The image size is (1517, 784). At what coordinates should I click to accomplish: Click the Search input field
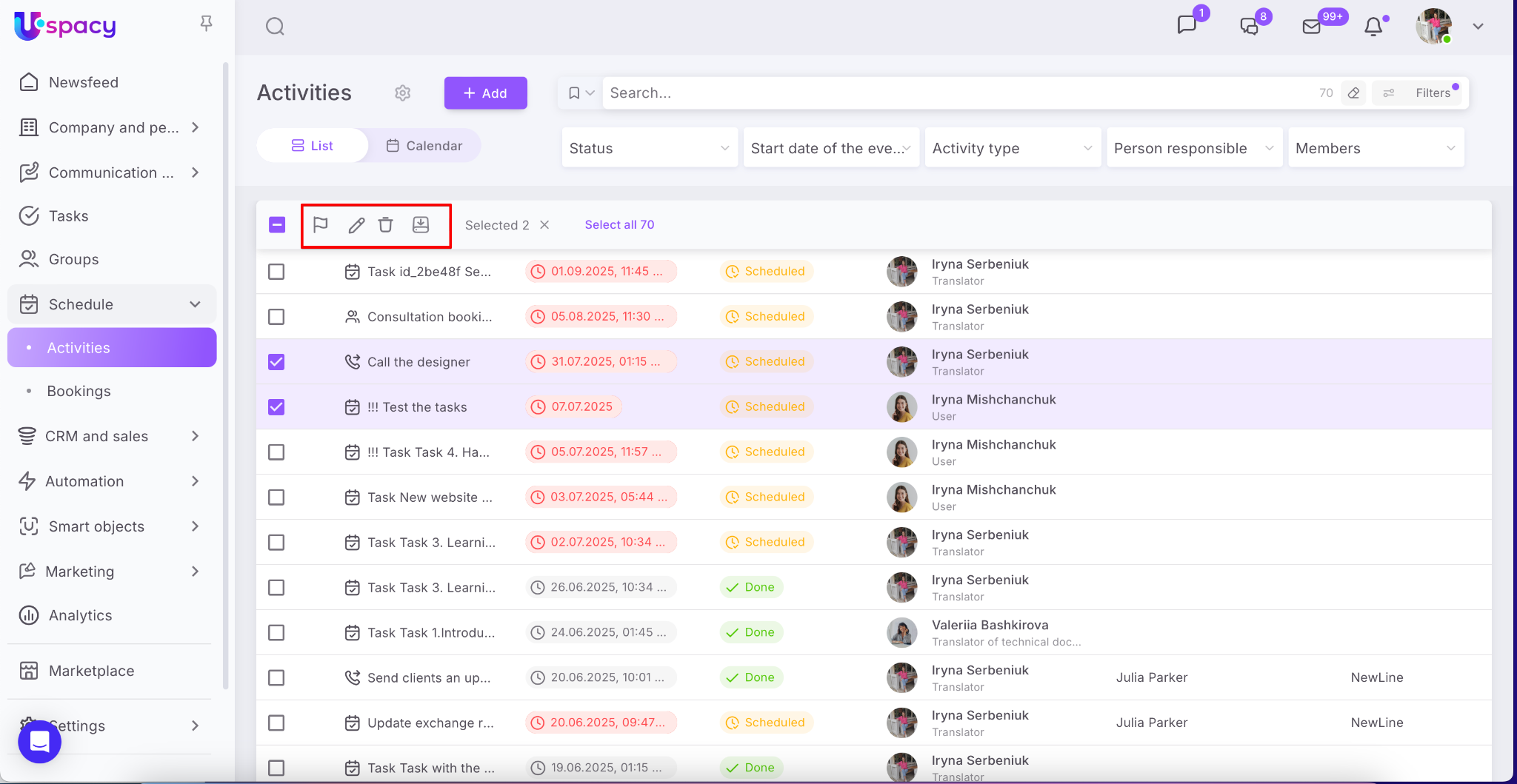pos(956,93)
